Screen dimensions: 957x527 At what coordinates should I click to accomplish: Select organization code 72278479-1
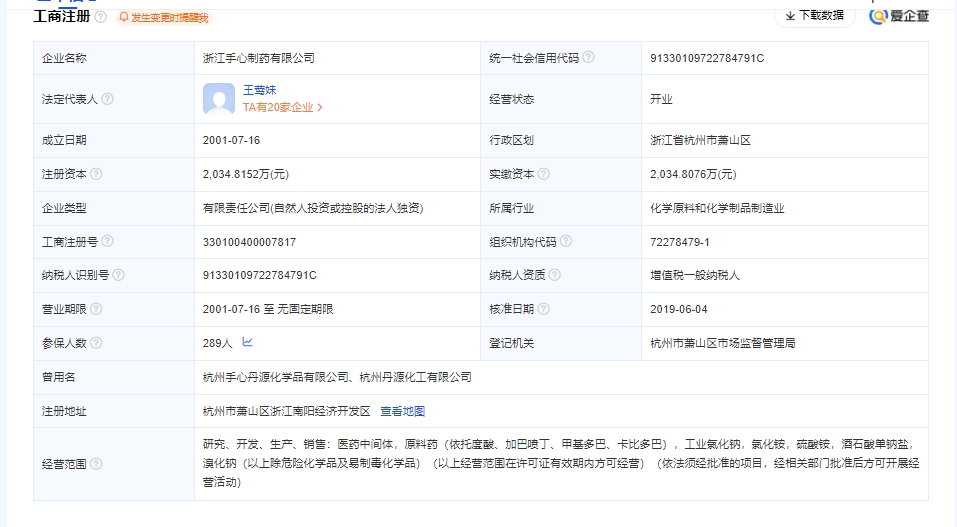679,242
